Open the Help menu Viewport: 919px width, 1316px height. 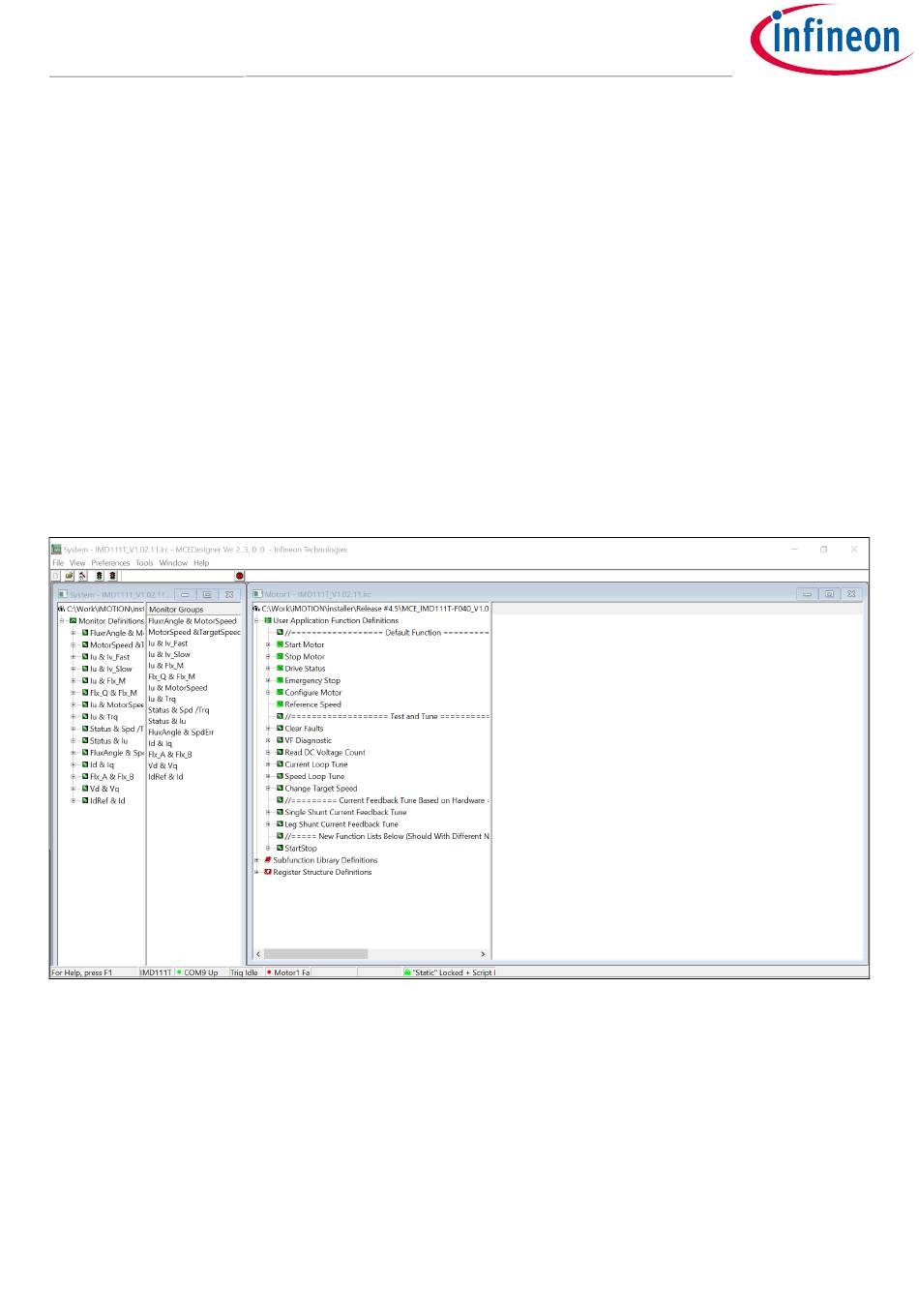[x=201, y=563]
